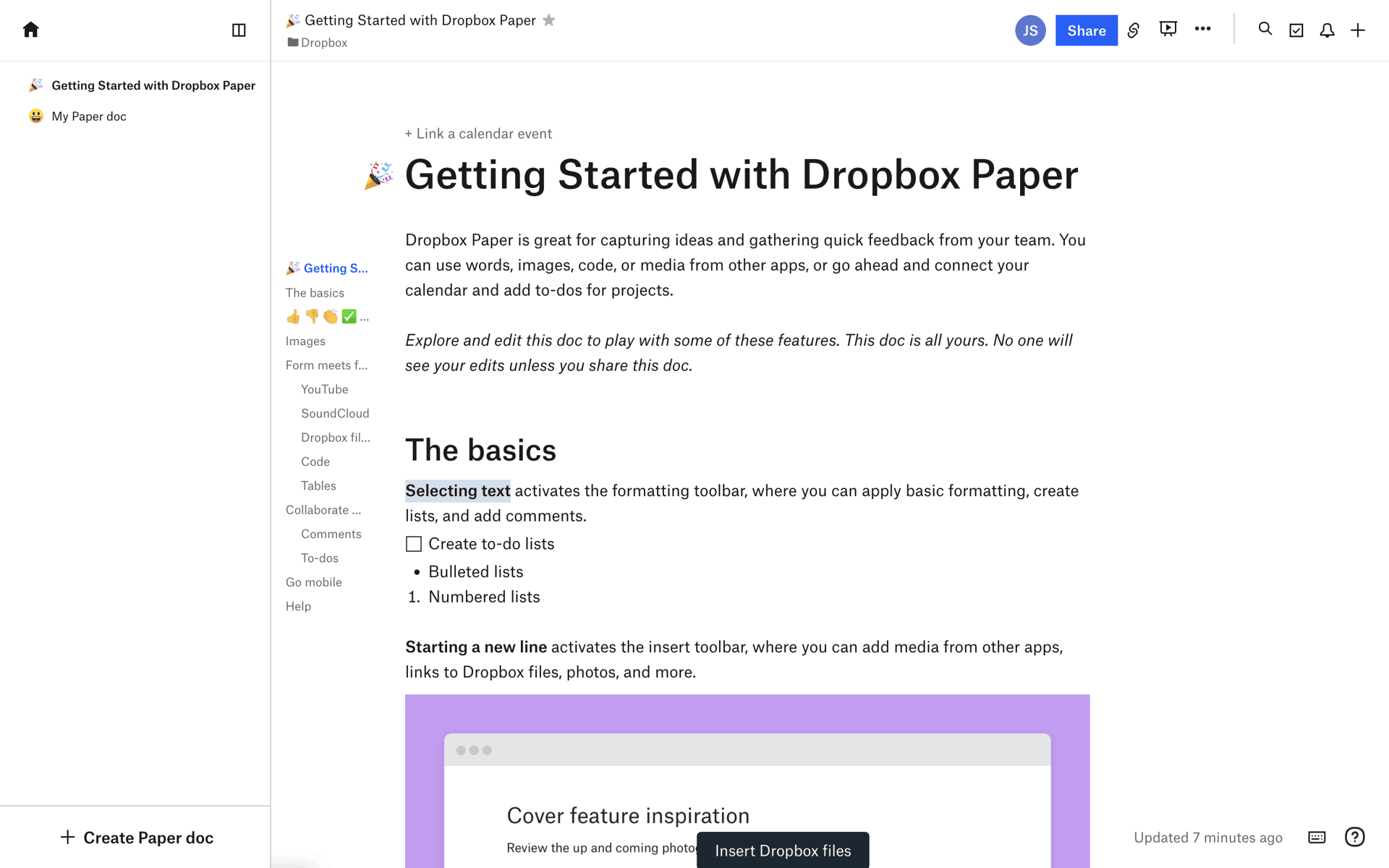Jump to Tables in outline
Screen dimensions: 1389x868
pyautogui.click(x=318, y=485)
